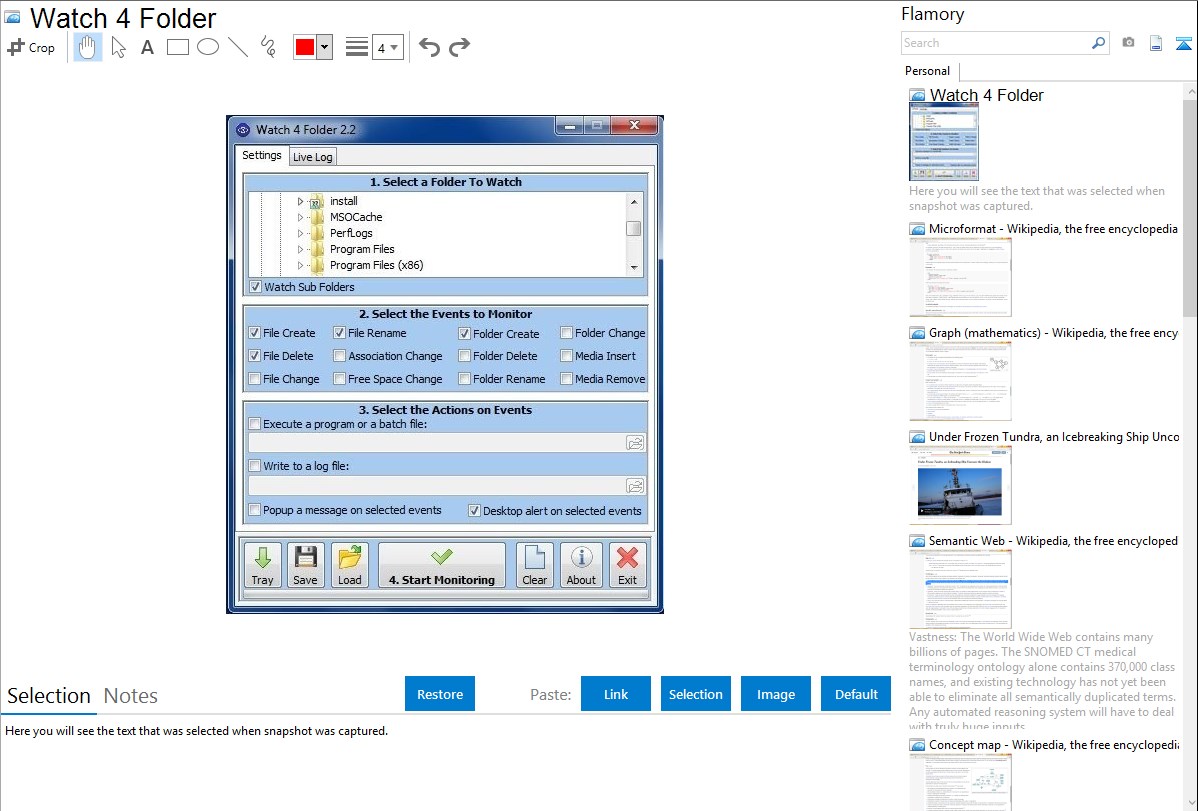Click the Clear blank page button

click(535, 565)
